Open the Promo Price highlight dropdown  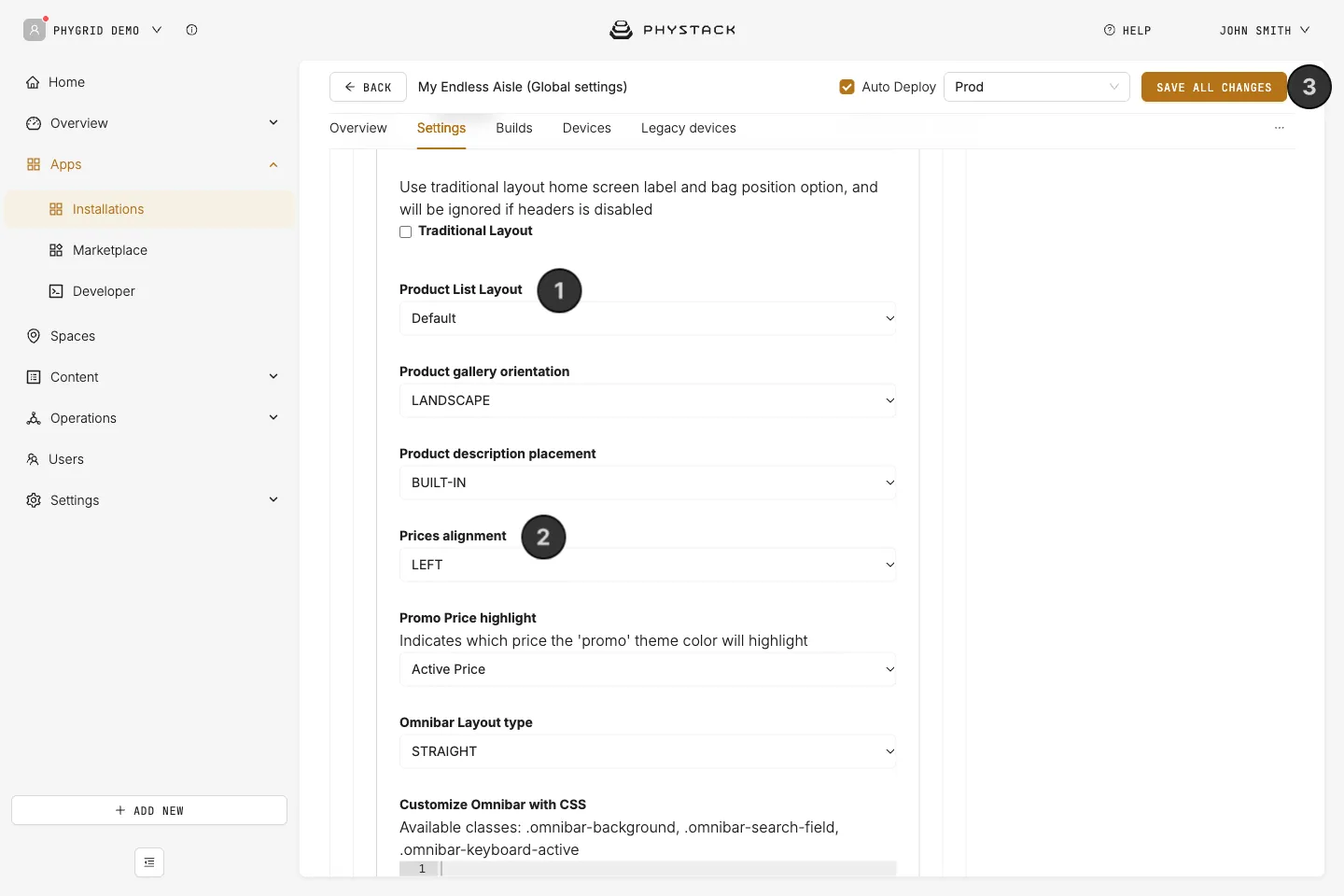[648, 669]
